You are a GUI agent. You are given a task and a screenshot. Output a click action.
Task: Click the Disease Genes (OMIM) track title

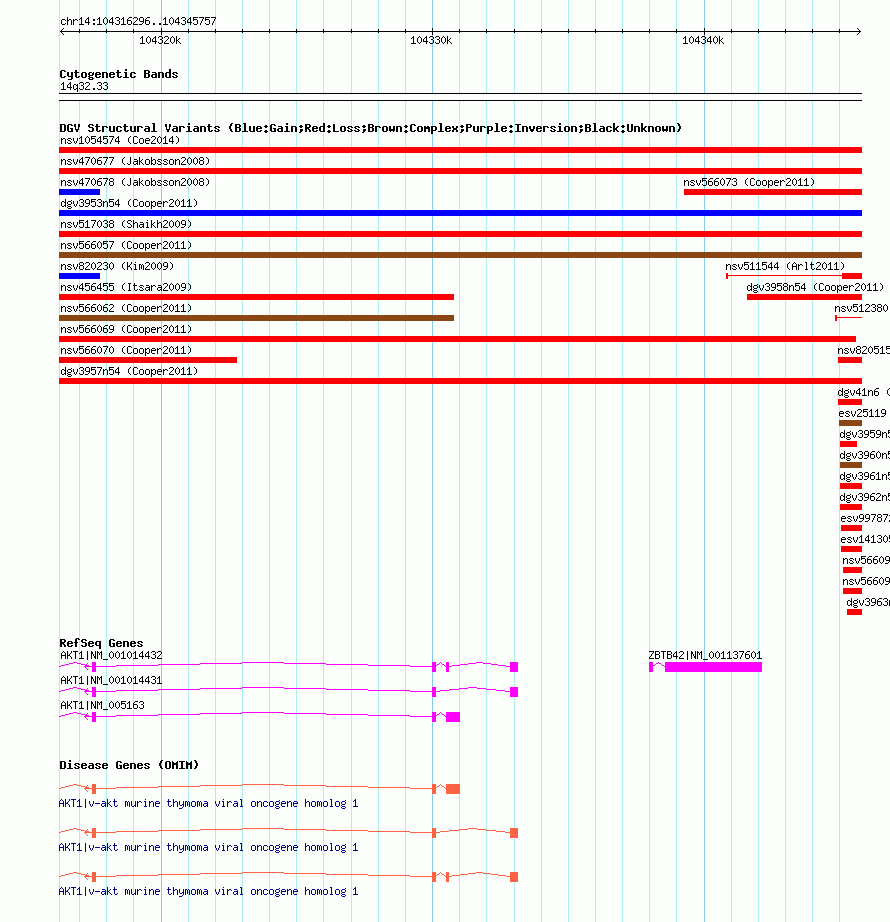click(x=129, y=765)
